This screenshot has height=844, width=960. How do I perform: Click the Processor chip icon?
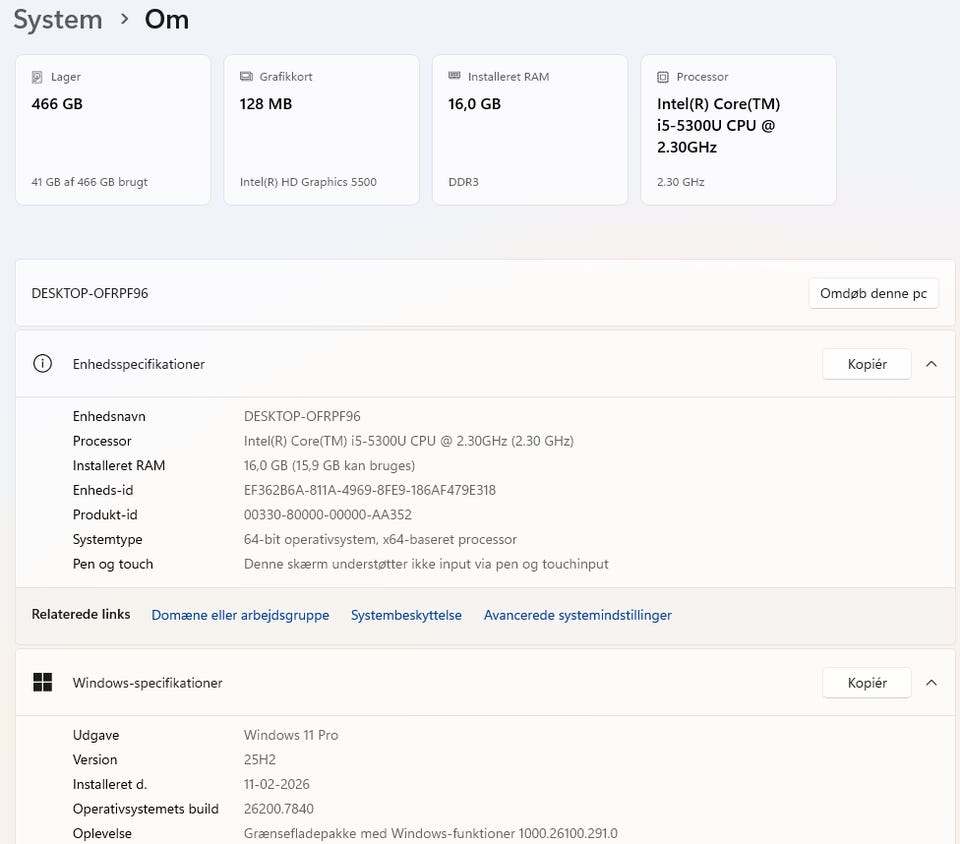(x=663, y=77)
